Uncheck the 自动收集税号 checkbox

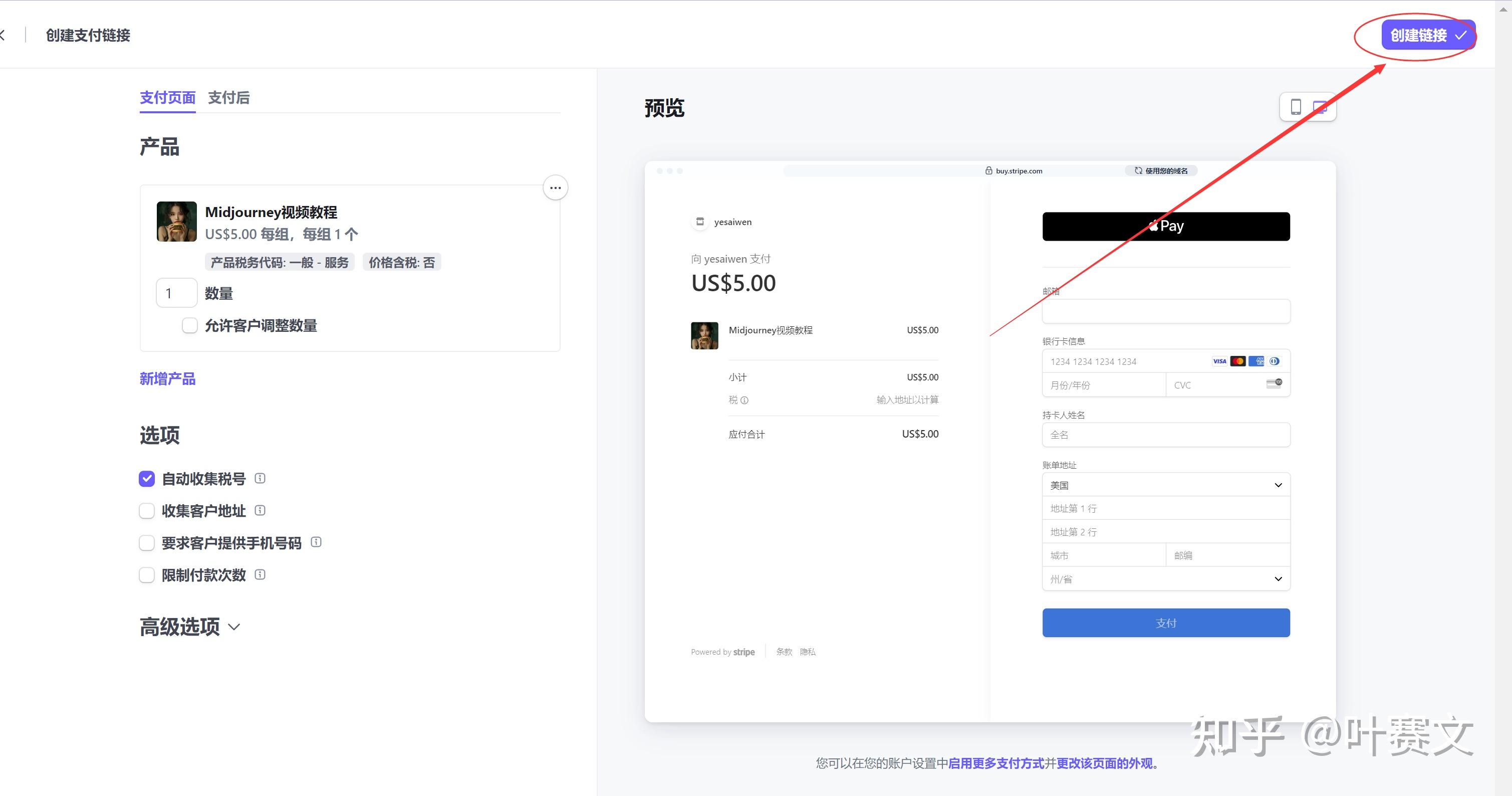click(x=147, y=479)
